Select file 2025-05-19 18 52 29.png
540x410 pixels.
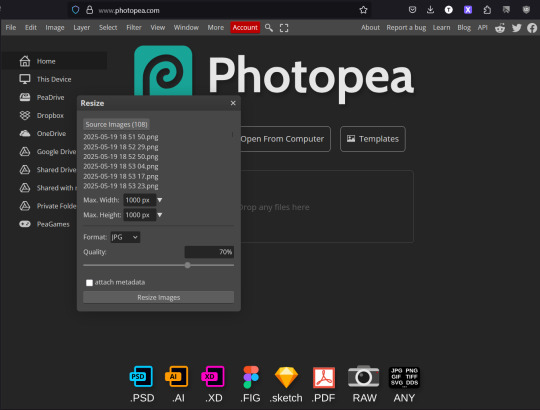click(121, 147)
